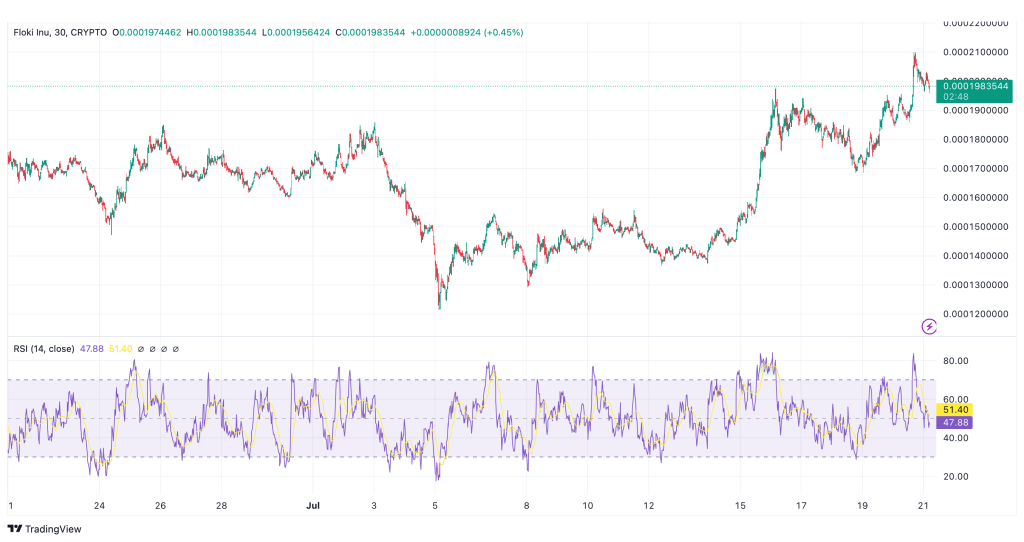Click the 0.0001400000 price axis label
Image resolution: width=1024 pixels, height=542 pixels.
click(976, 256)
